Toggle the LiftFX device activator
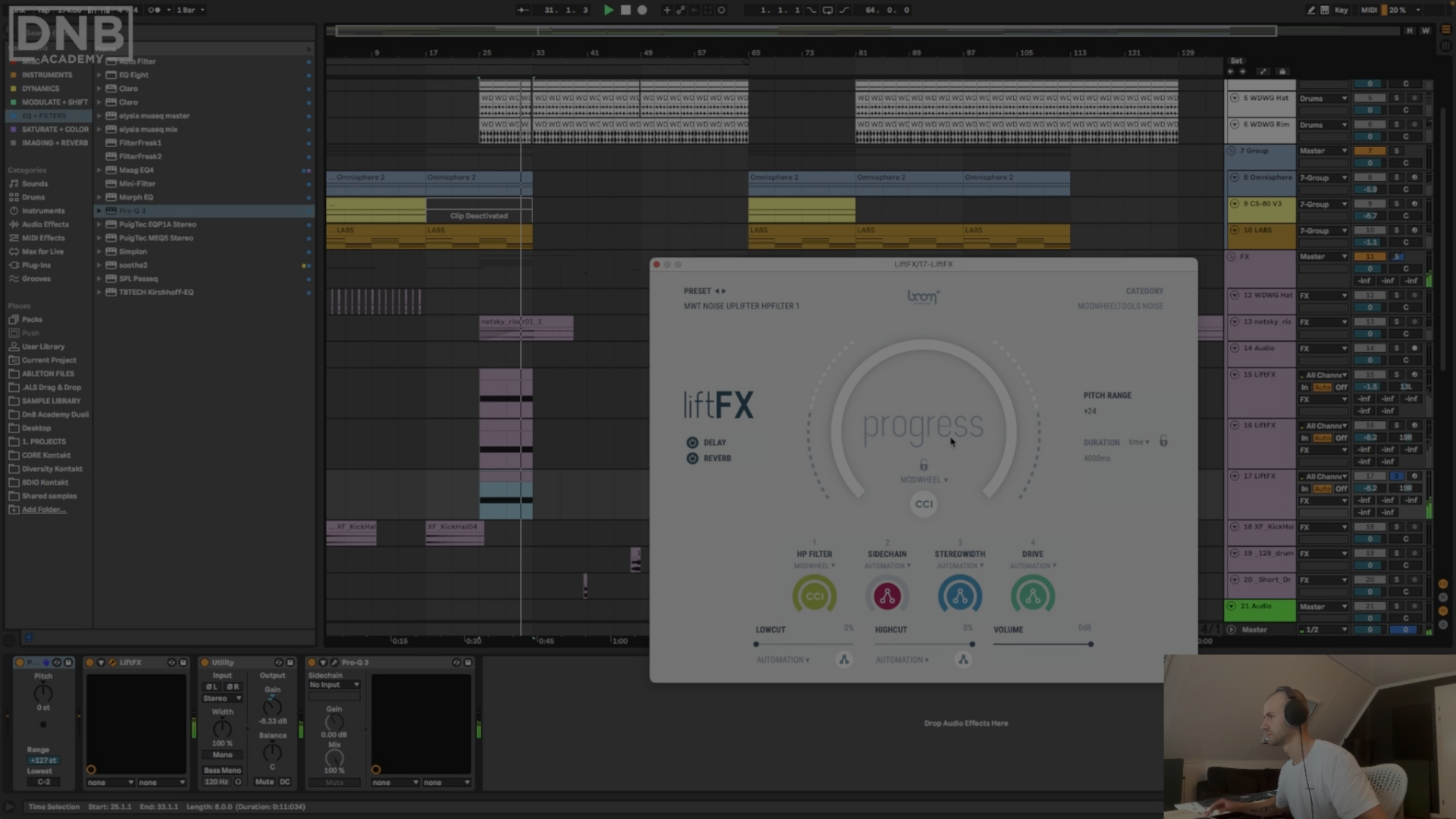This screenshot has height=819, width=1456. [x=89, y=663]
